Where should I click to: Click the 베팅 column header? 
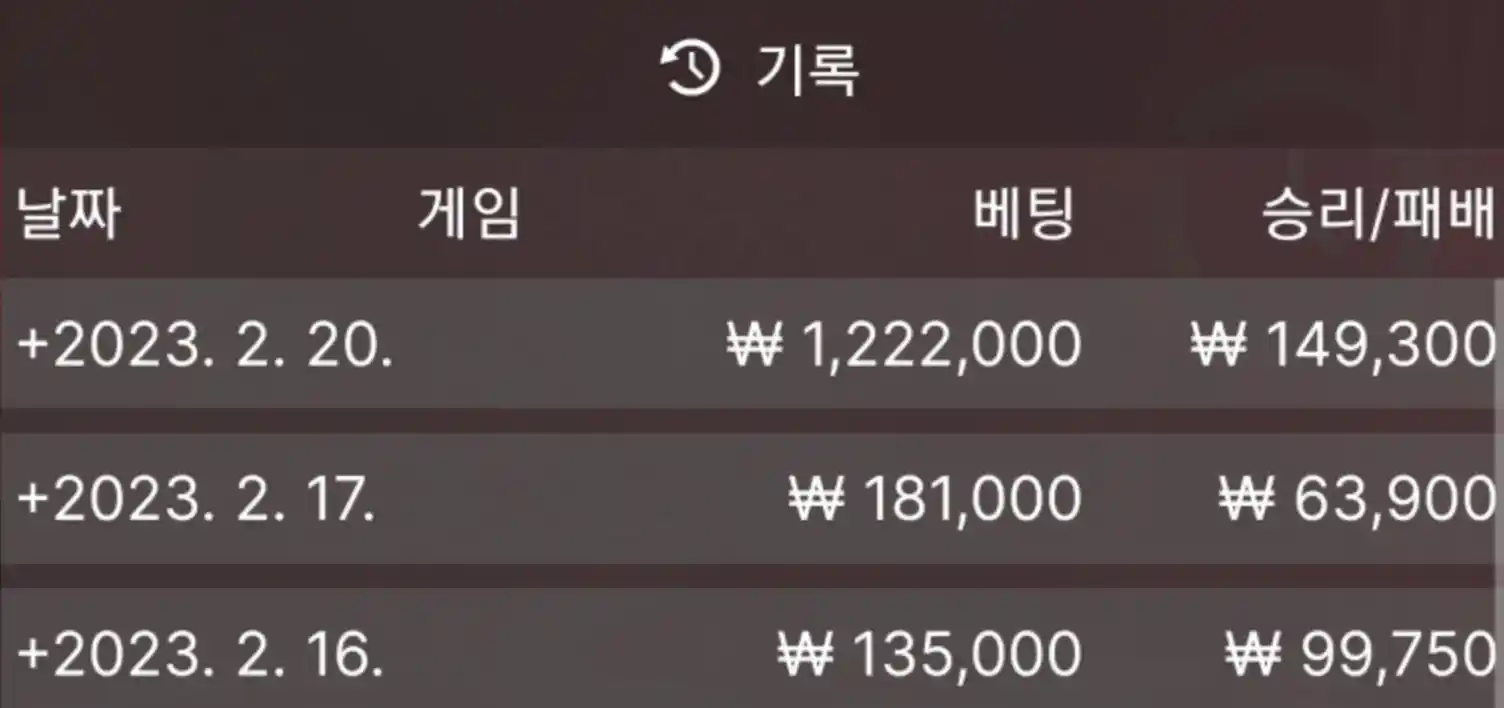(x=1025, y=213)
